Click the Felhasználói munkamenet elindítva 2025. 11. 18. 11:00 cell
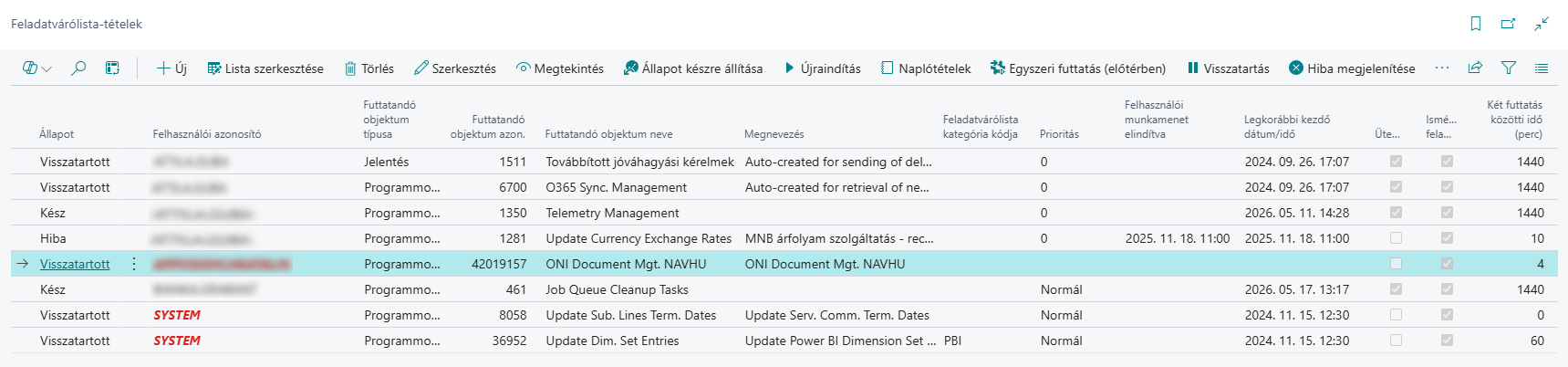The width and height of the screenshot is (1568, 367). click(x=1179, y=238)
